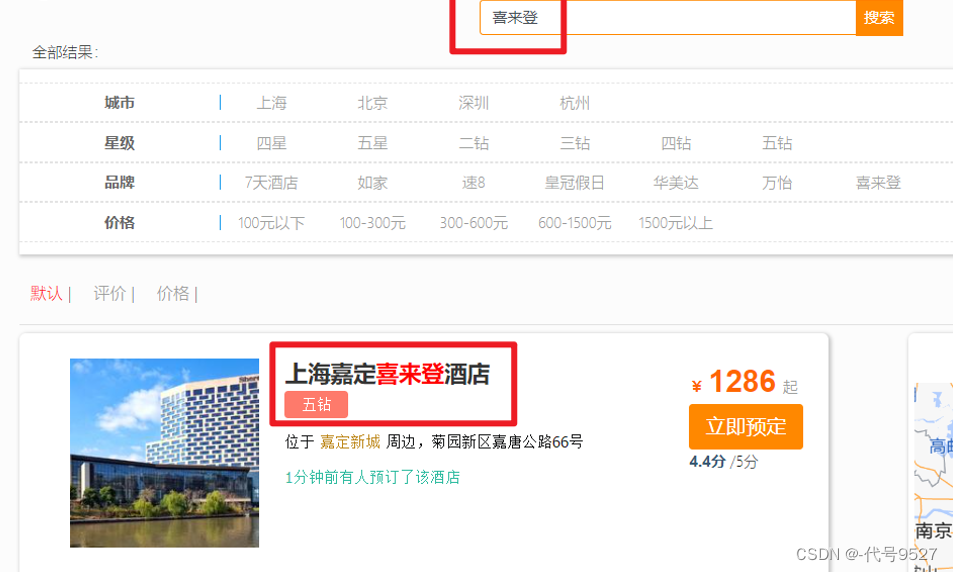
Task: Select price range 300-600元
Action: tap(473, 223)
